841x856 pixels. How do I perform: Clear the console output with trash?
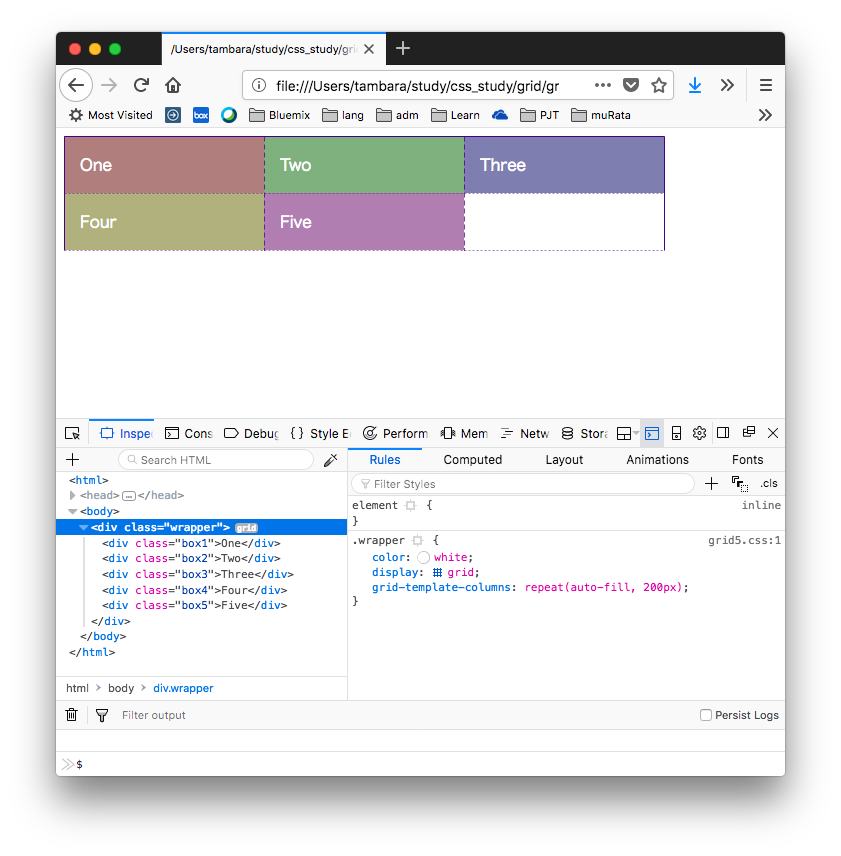pyautogui.click(x=71, y=715)
